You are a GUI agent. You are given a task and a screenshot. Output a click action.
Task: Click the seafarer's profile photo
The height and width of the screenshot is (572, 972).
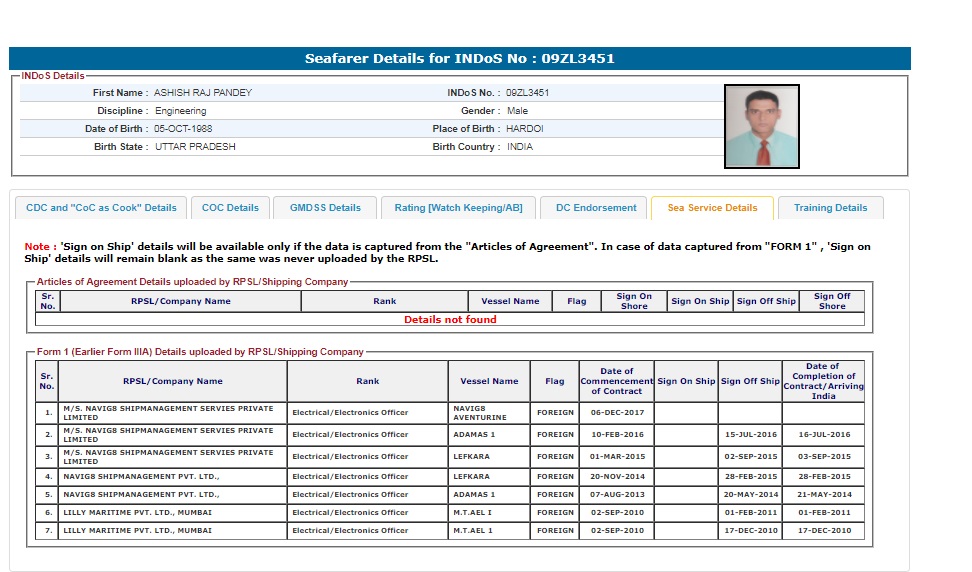761,126
